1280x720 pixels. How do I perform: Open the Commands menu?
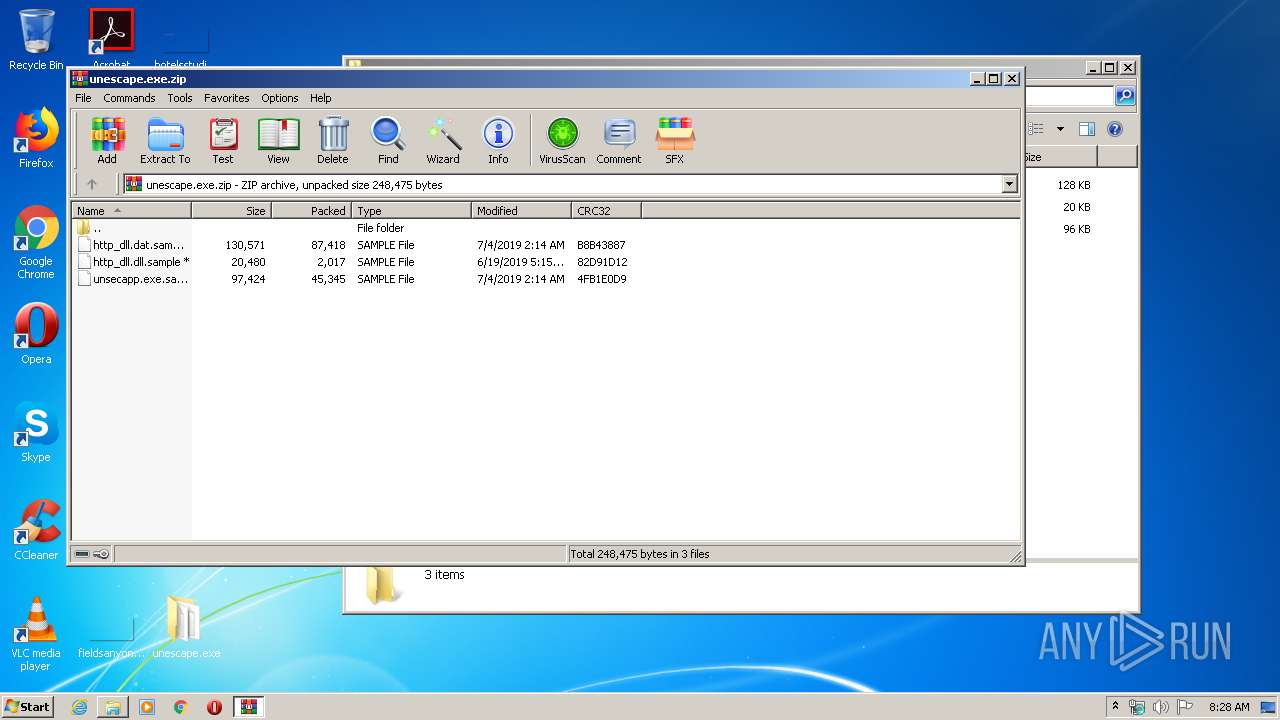[129, 98]
